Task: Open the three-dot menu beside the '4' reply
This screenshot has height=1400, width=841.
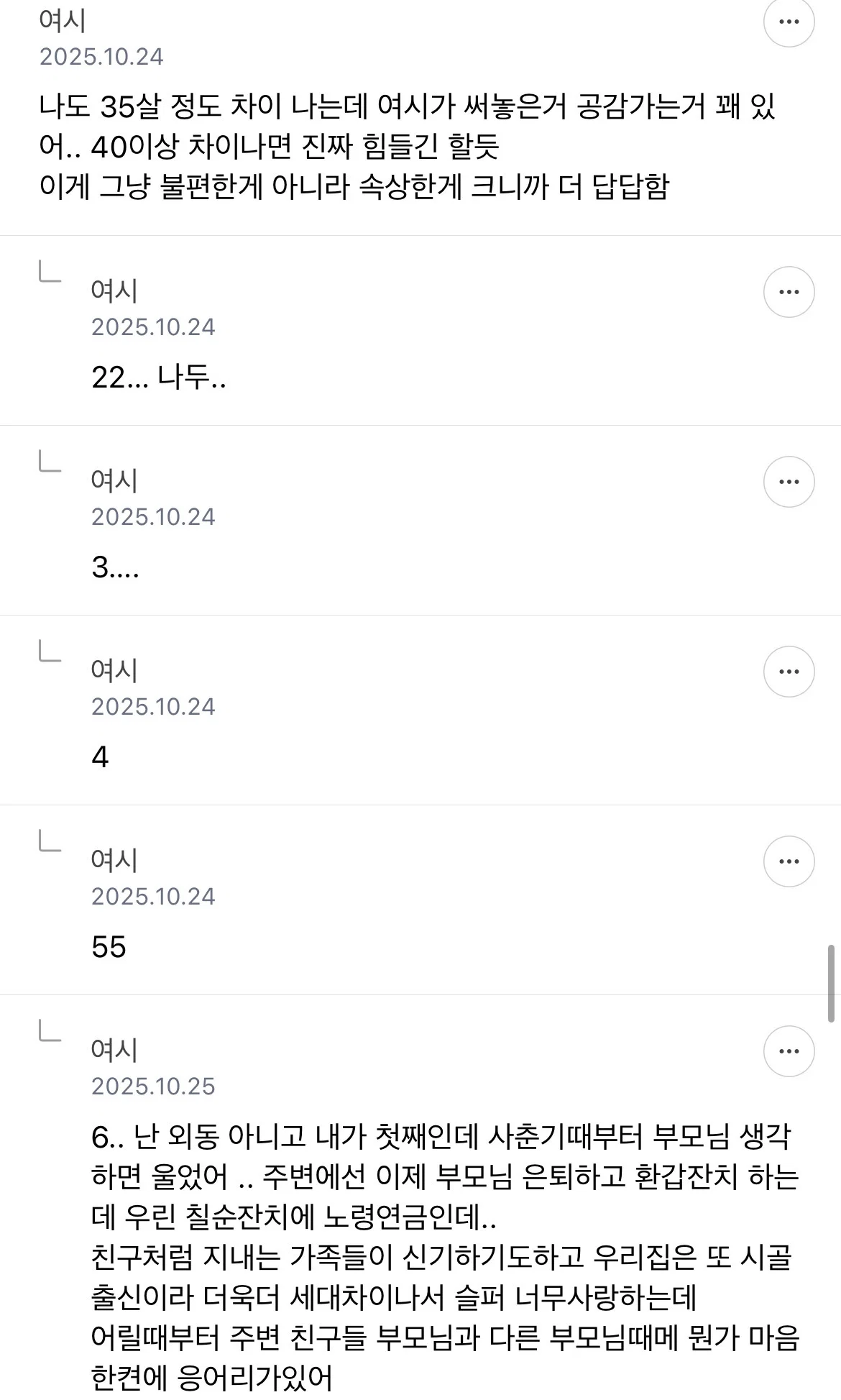Action: pos(789,672)
